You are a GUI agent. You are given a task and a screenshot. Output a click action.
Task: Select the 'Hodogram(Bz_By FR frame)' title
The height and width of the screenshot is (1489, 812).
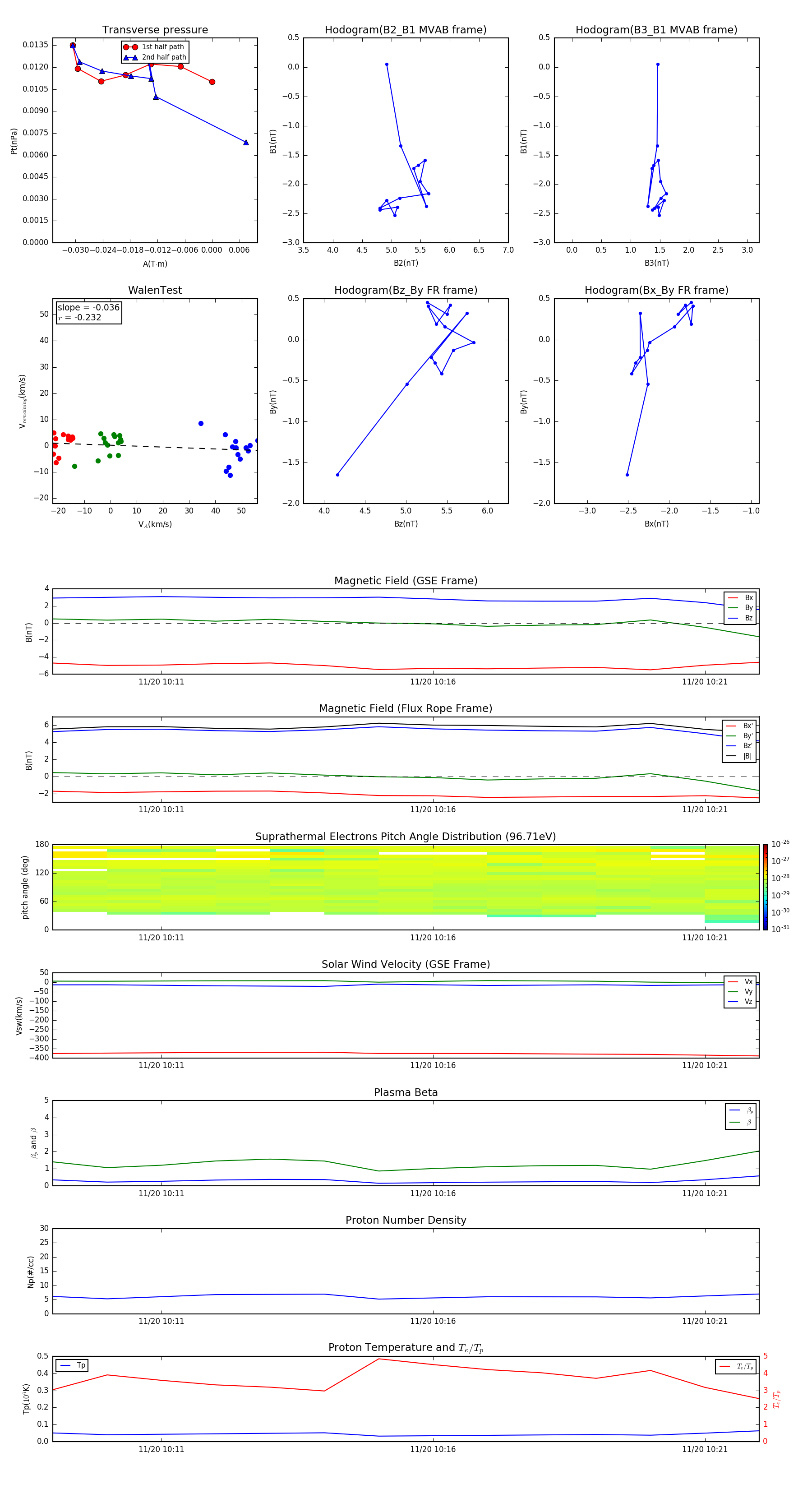pyautogui.click(x=406, y=290)
